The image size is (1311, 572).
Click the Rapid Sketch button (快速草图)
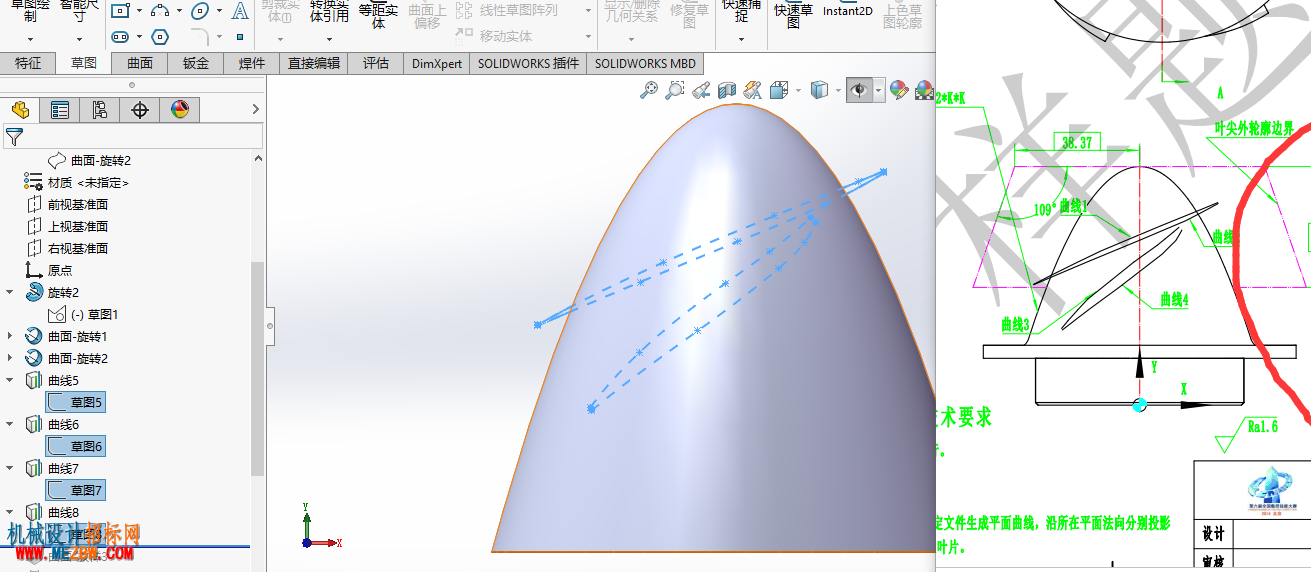coord(794,15)
